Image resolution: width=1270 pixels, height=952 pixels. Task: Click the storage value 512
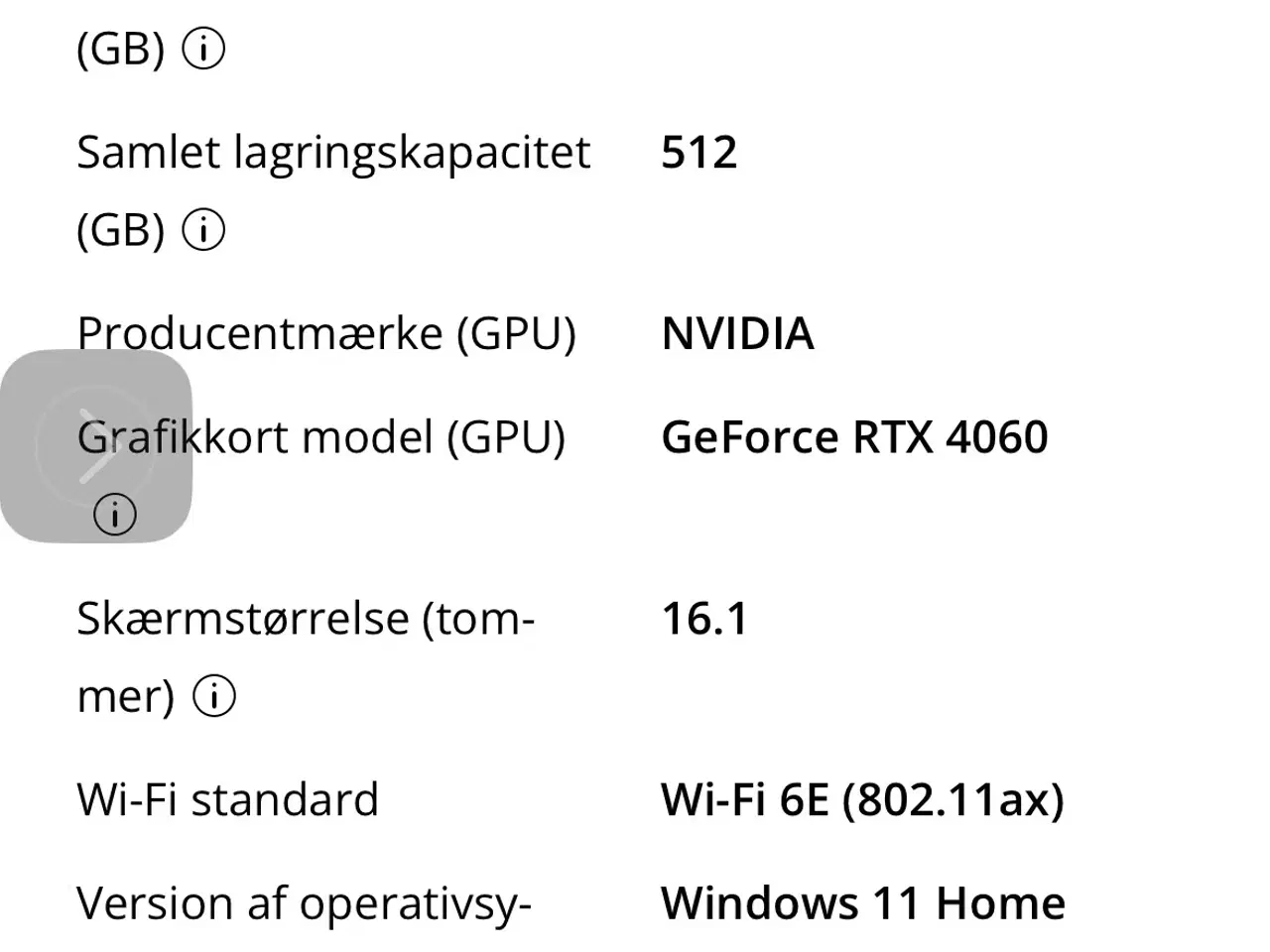(x=698, y=153)
